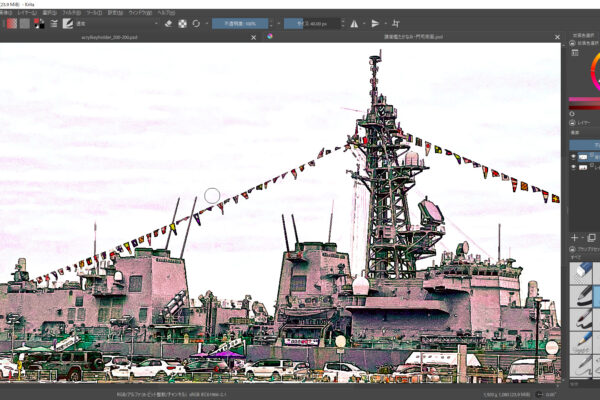The image size is (600, 400).
Task: Click the dark red shade strip
Action: pos(584,107)
